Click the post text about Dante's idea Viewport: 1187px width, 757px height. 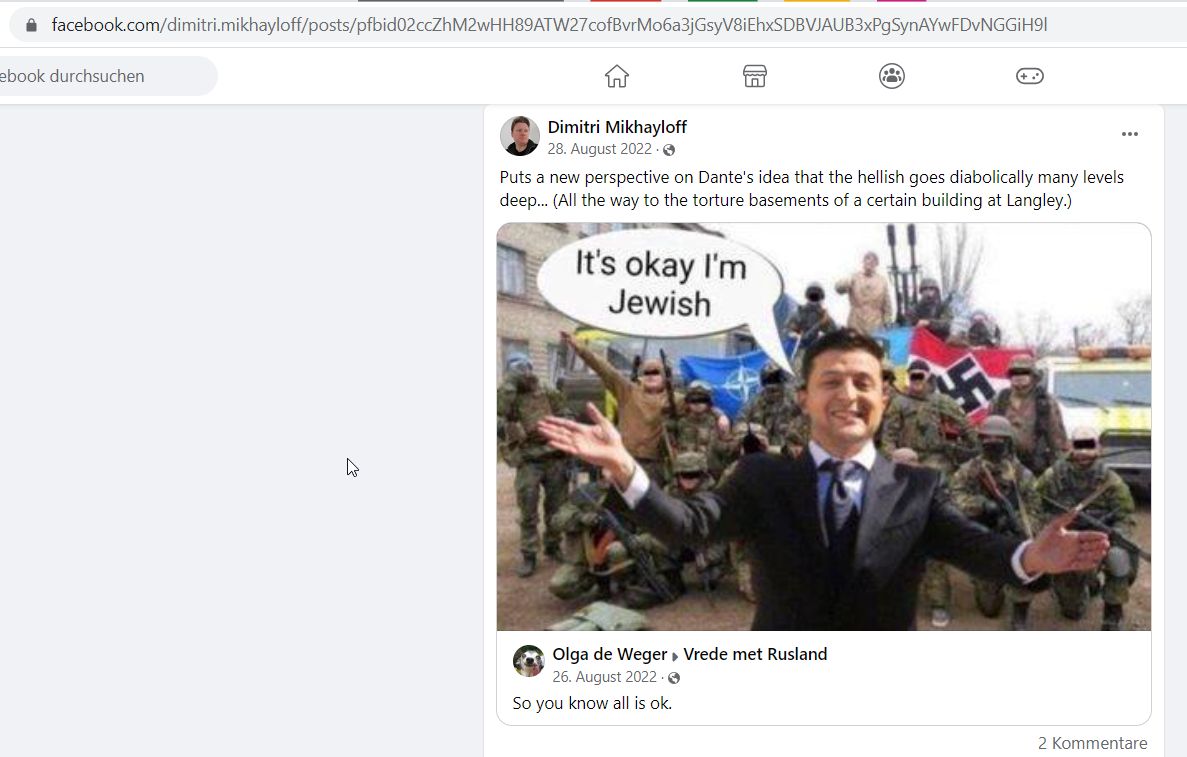coord(812,188)
